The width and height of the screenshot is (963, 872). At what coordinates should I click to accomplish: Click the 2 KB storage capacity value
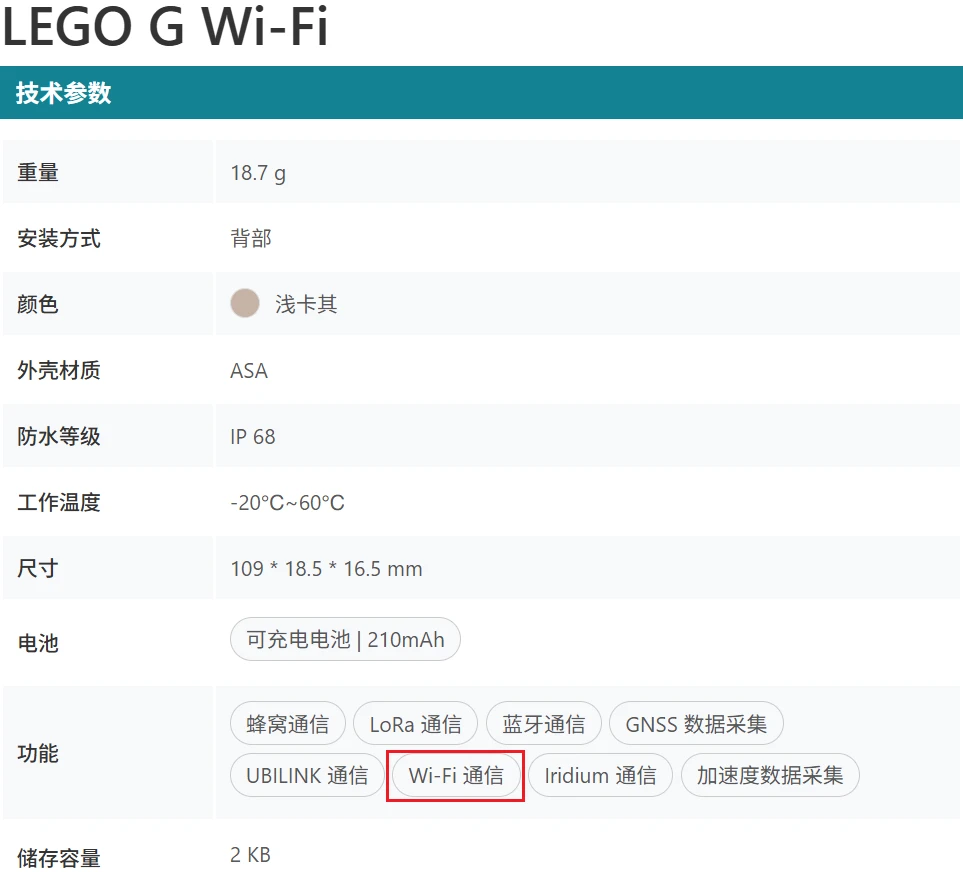[x=250, y=855]
